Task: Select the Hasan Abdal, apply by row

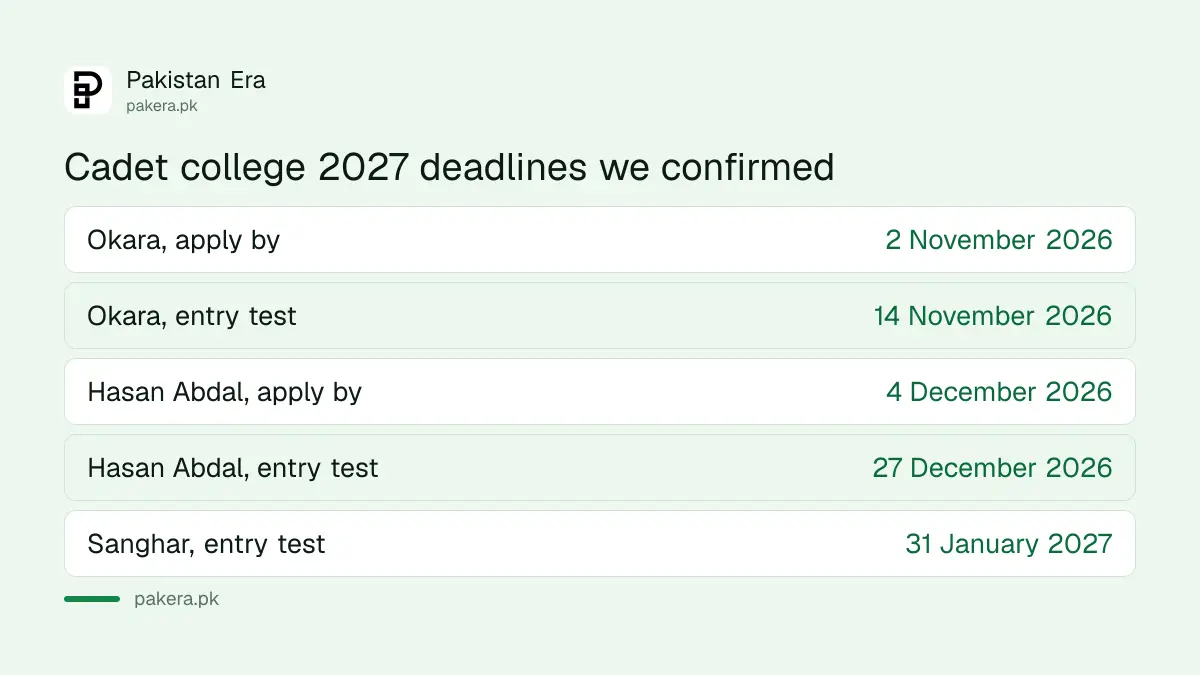Action: click(600, 392)
